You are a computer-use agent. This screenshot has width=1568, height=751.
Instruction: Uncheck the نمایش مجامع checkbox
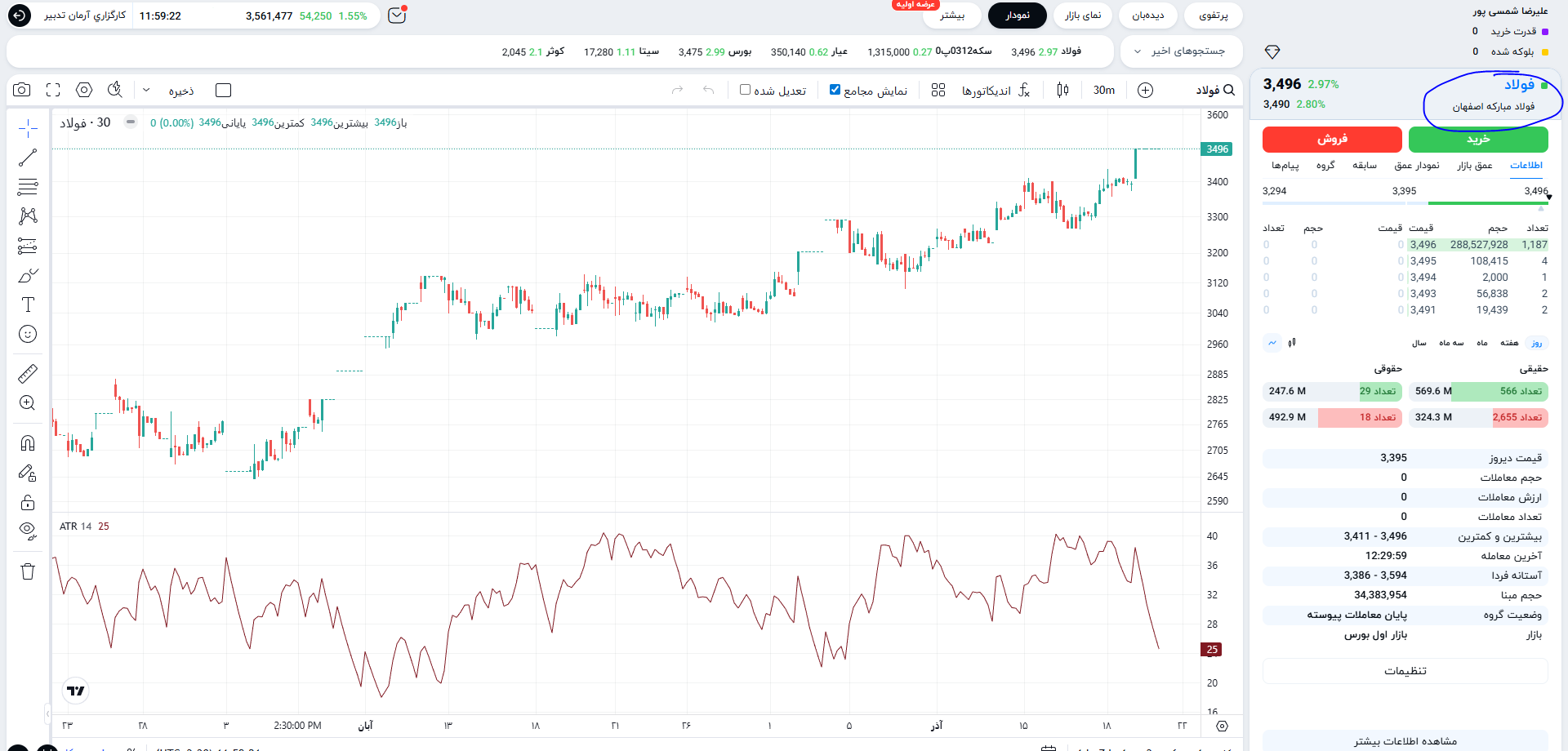[x=835, y=90]
